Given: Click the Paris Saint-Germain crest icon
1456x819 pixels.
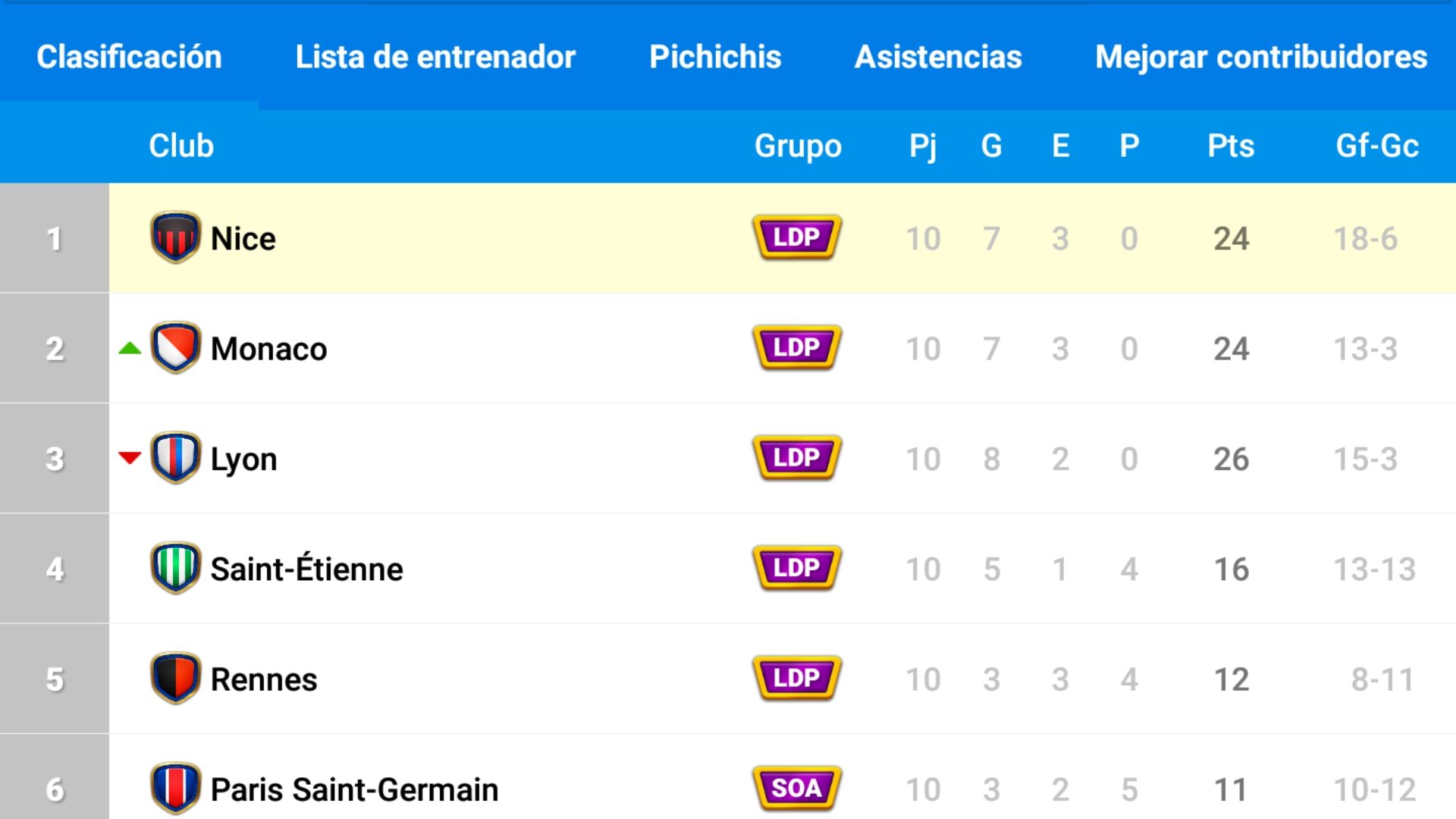Looking at the screenshot, I should (x=175, y=788).
